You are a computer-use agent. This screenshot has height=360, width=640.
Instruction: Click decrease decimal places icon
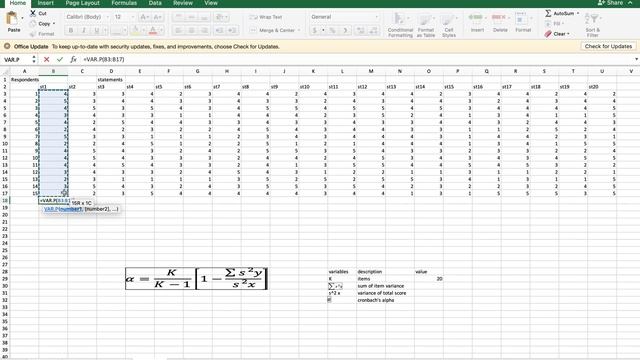pyautogui.click(x=373, y=31)
